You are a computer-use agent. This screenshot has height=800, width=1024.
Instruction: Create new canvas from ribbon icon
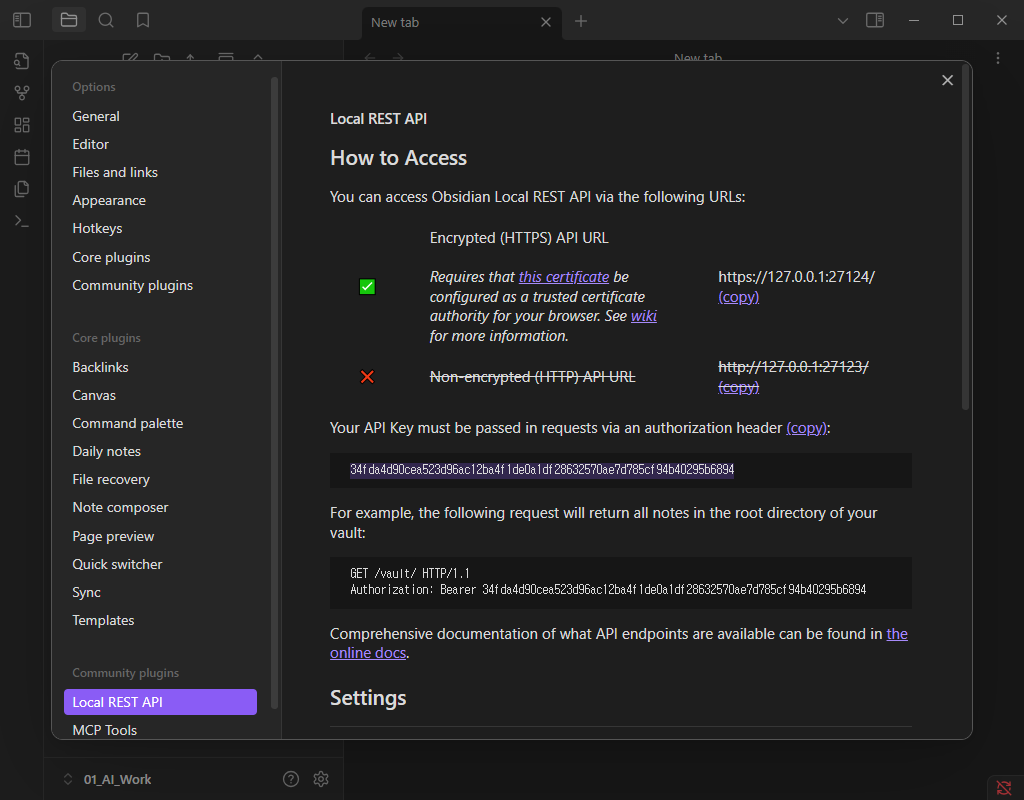tap(22, 125)
